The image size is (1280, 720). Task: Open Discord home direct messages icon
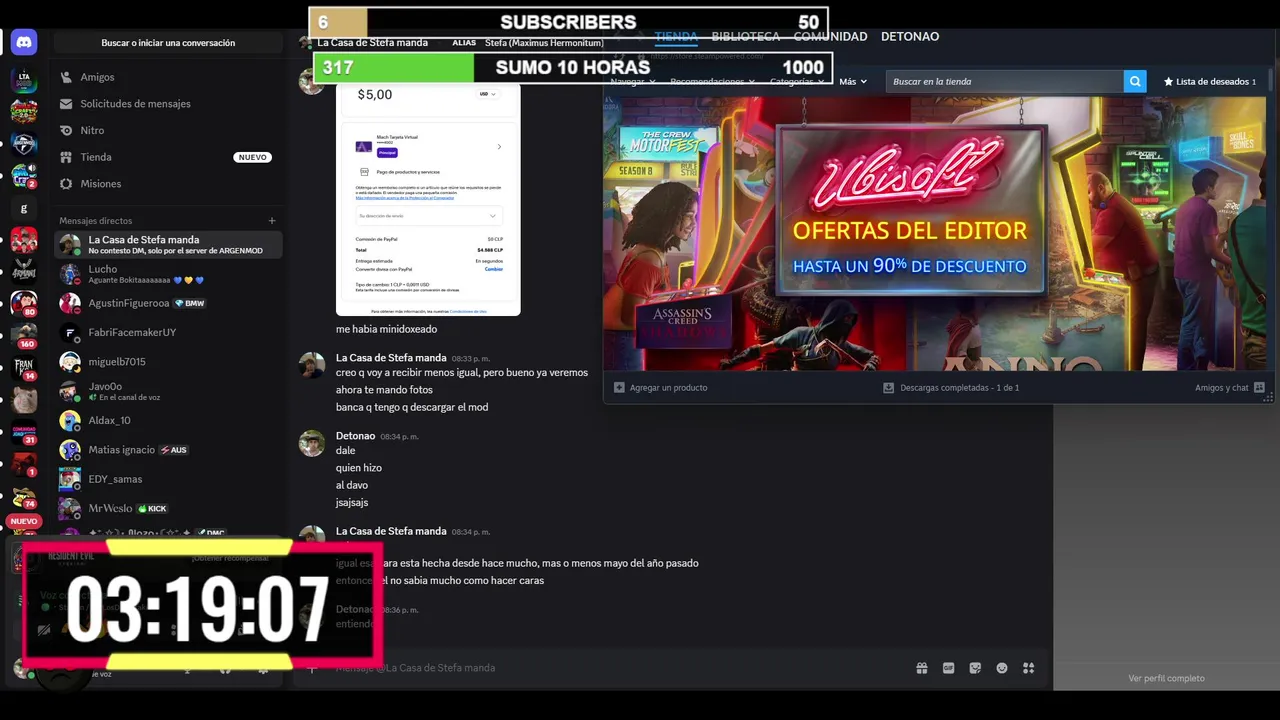(24, 42)
